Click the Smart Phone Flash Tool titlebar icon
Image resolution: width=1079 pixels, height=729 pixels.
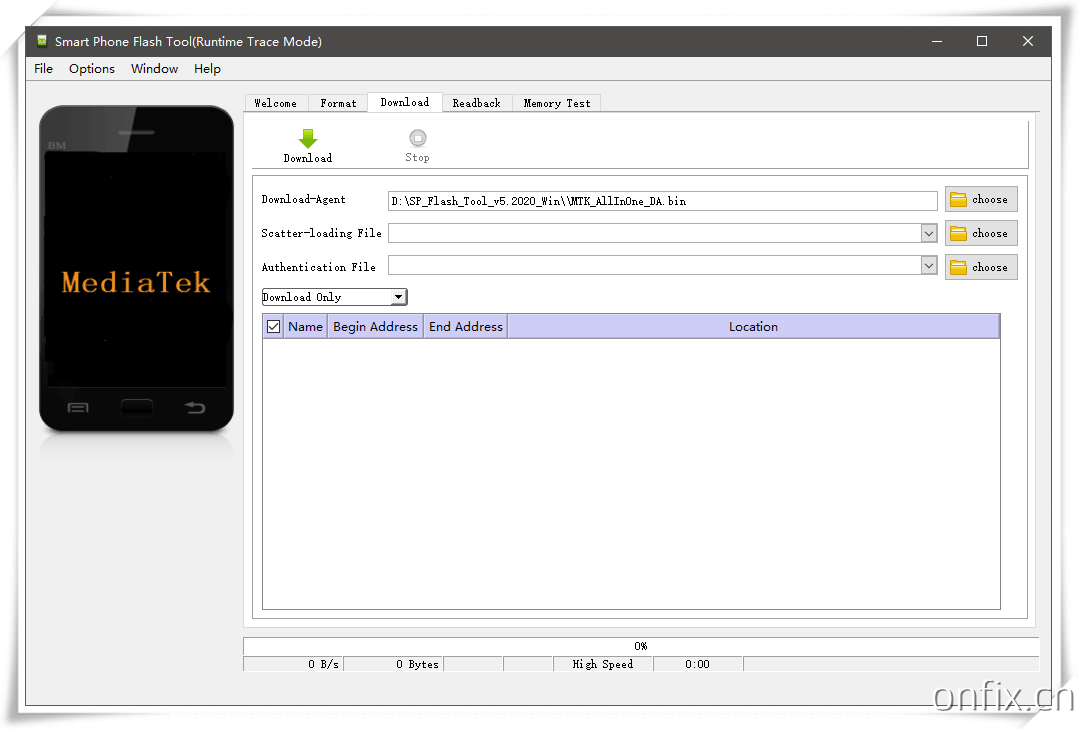coord(41,41)
